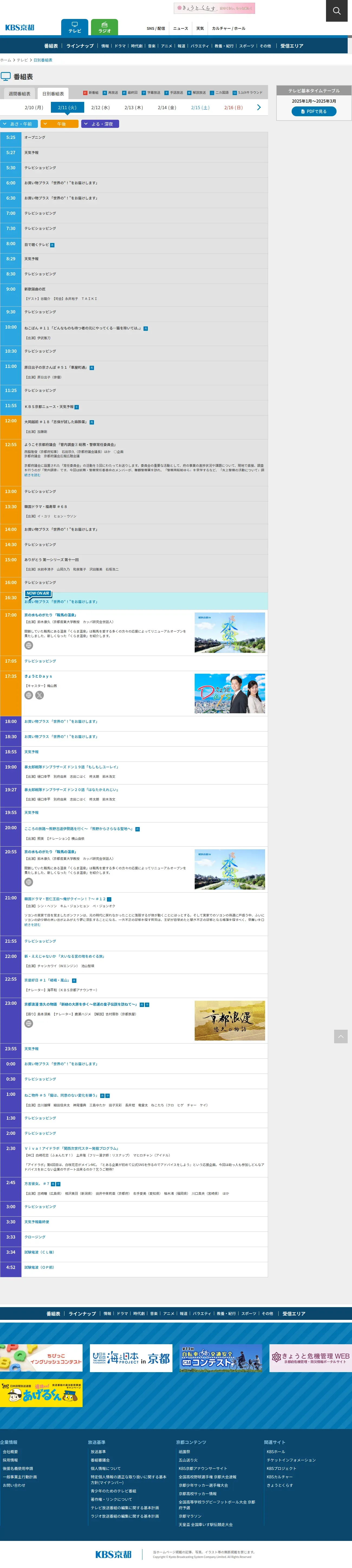Image resolution: width=352 pixels, height=1568 pixels.
Task: Open ラインナップ in top navigation
Action: point(80,46)
